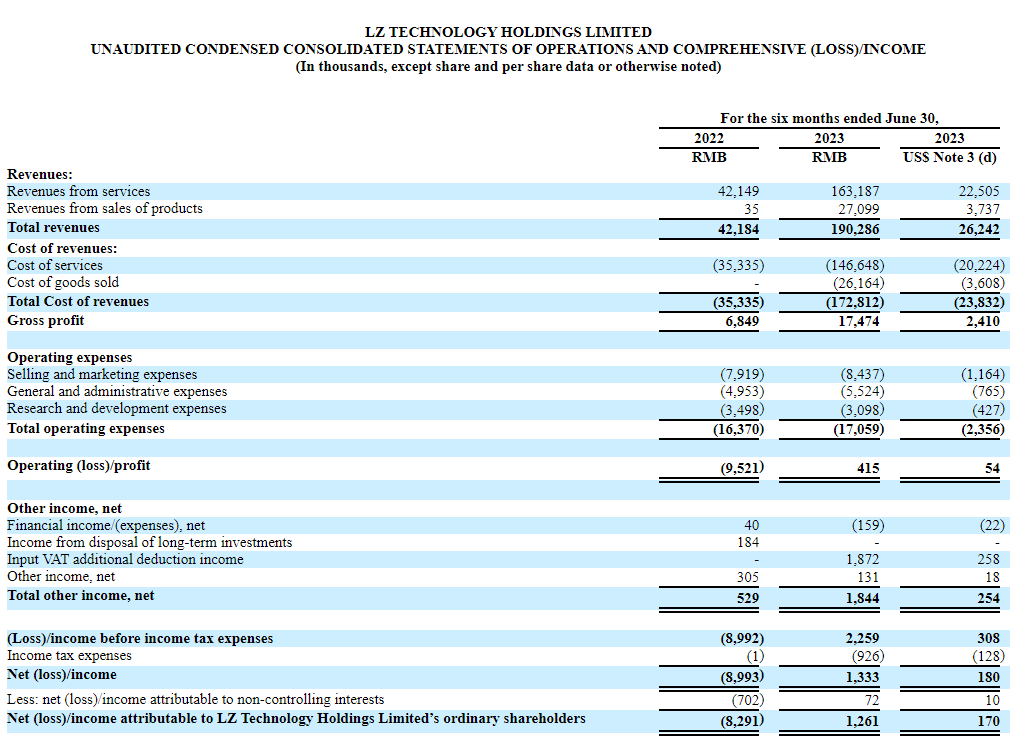This screenshot has width=1011, height=741.
Task: Click 'Input VAT additional deduction income' label
Action: [125, 559]
